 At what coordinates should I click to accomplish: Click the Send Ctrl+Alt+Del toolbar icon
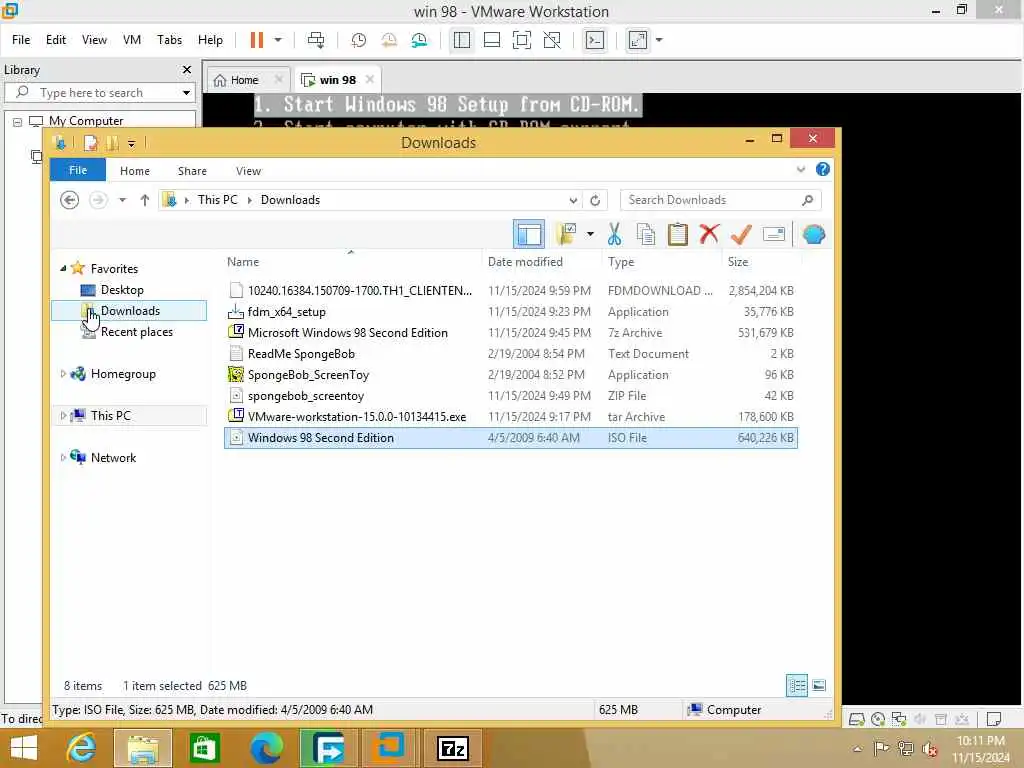pos(316,40)
